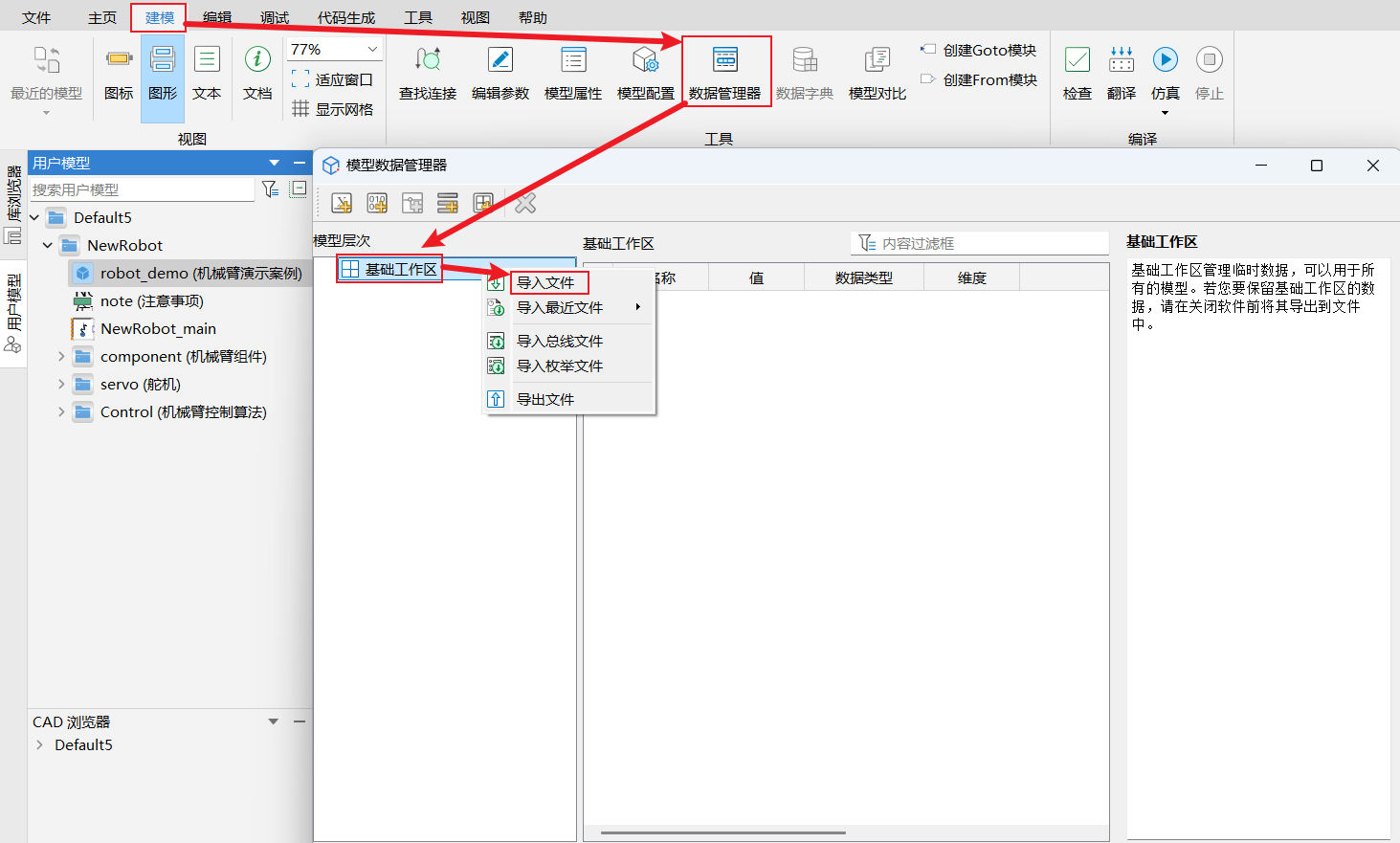Click the 翻译 compile icon
Viewport: 1400px width, 843px height.
click(1121, 72)
